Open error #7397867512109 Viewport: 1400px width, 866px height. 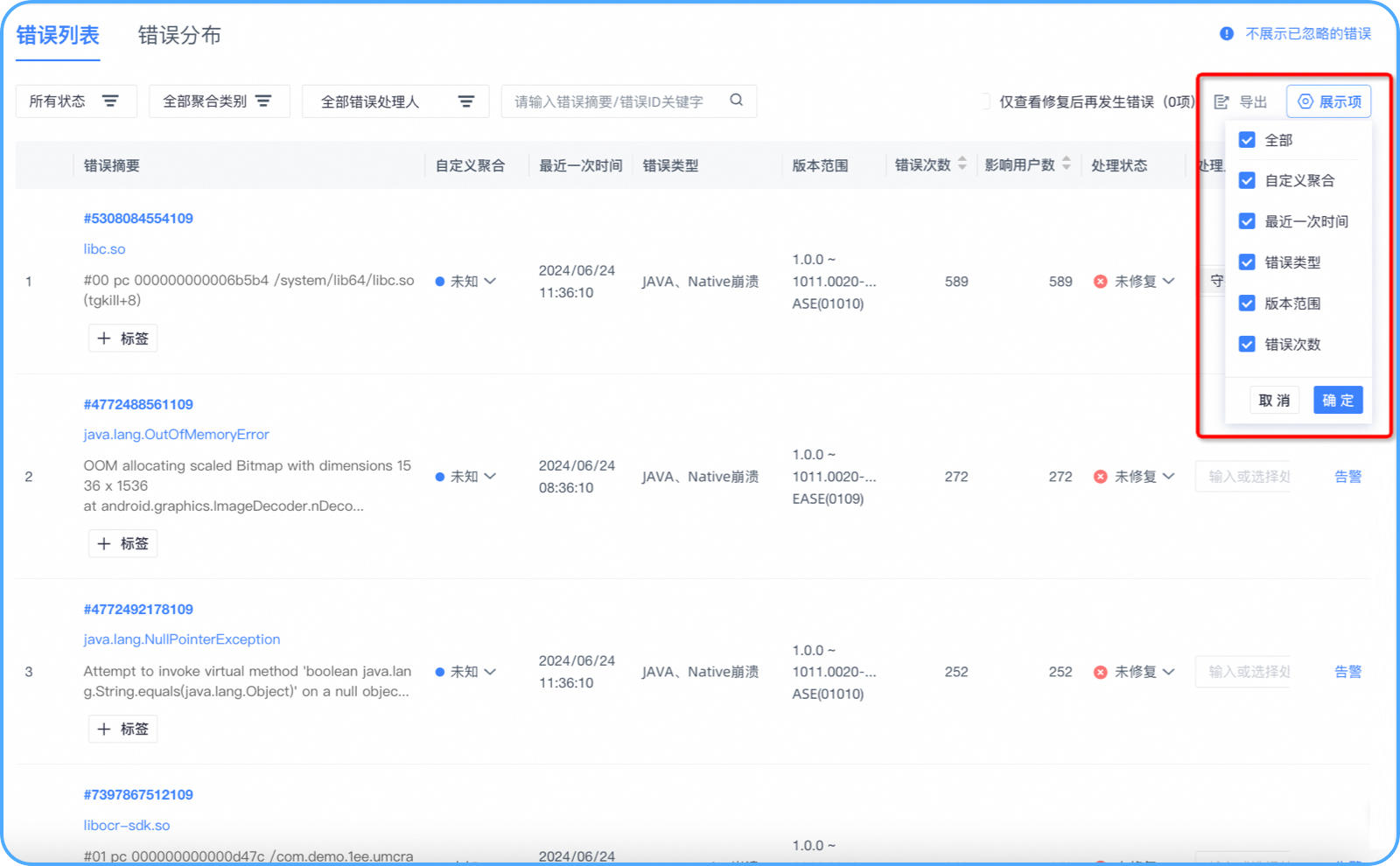[x=138, y=795]
